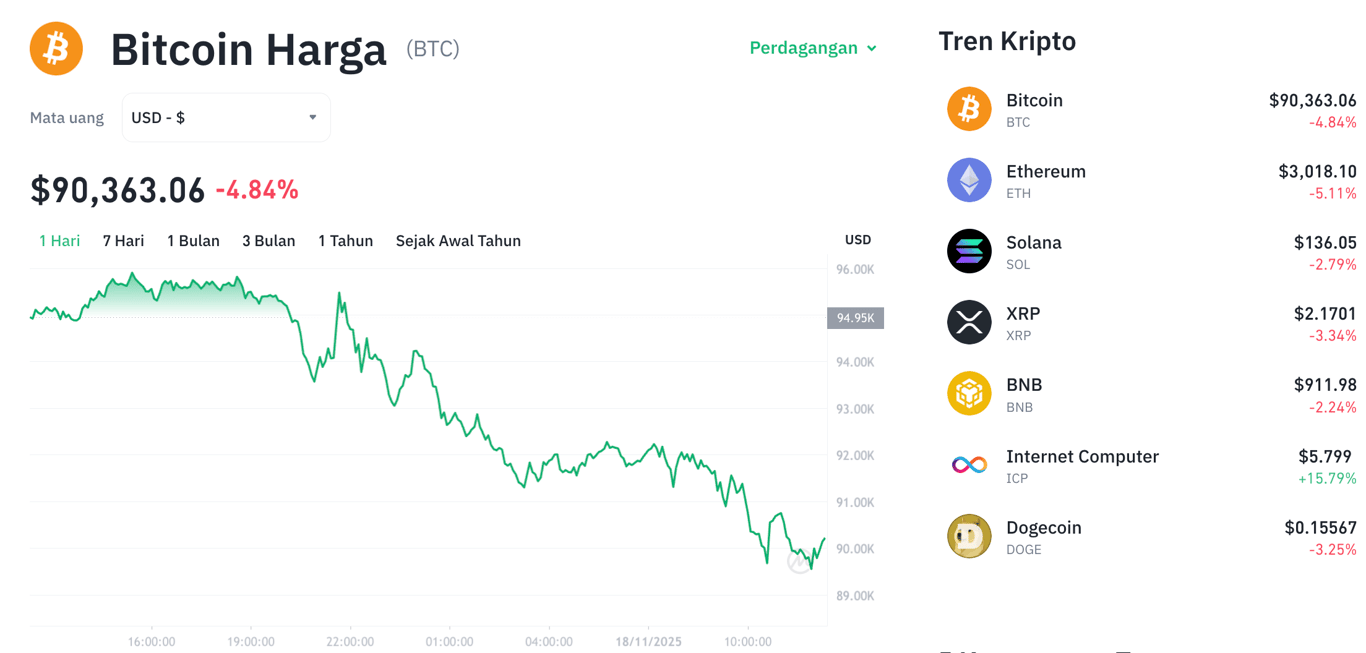Select the Ethereum icon in the trending list
The image size is (1366, 653).
pos(969,179)
